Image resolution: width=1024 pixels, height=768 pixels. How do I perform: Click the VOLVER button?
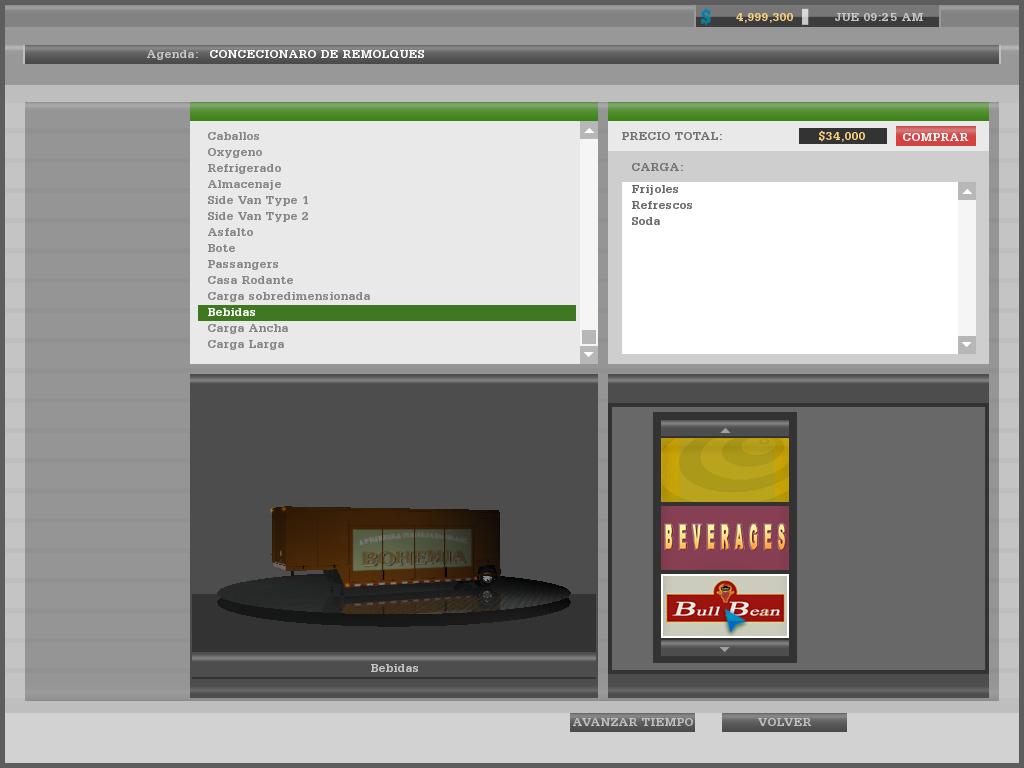click(784, 722)
